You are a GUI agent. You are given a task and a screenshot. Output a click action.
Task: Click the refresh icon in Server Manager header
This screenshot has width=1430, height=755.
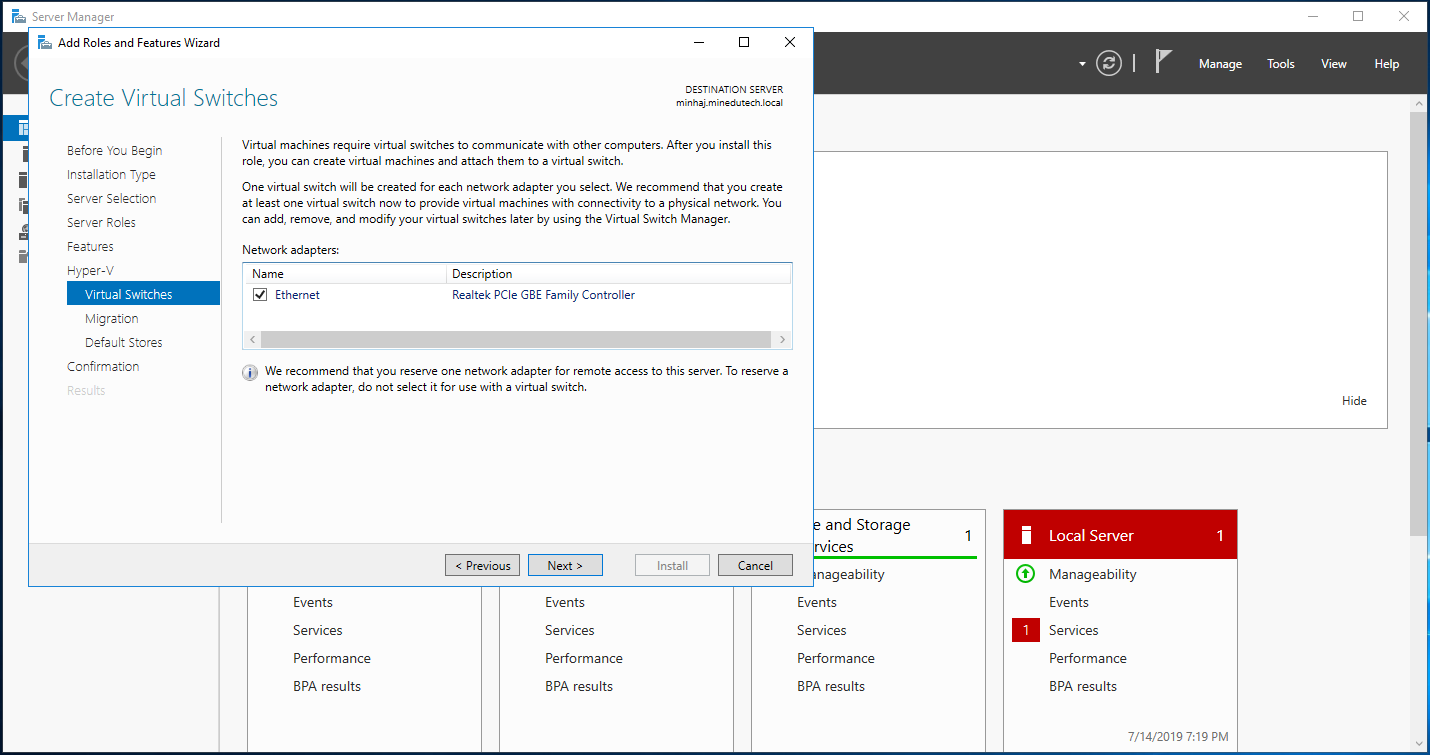pyautogui.click(x=1108, y=63)
